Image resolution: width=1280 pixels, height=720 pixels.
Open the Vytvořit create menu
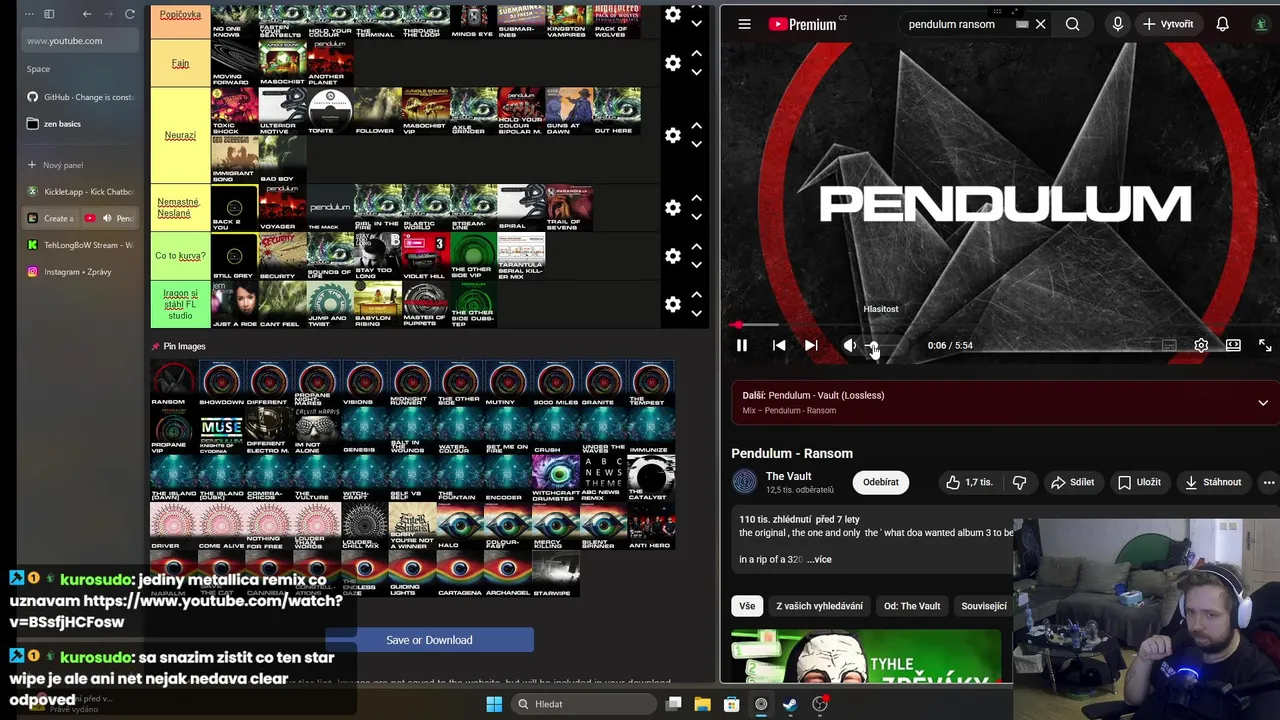[1168, 24]
